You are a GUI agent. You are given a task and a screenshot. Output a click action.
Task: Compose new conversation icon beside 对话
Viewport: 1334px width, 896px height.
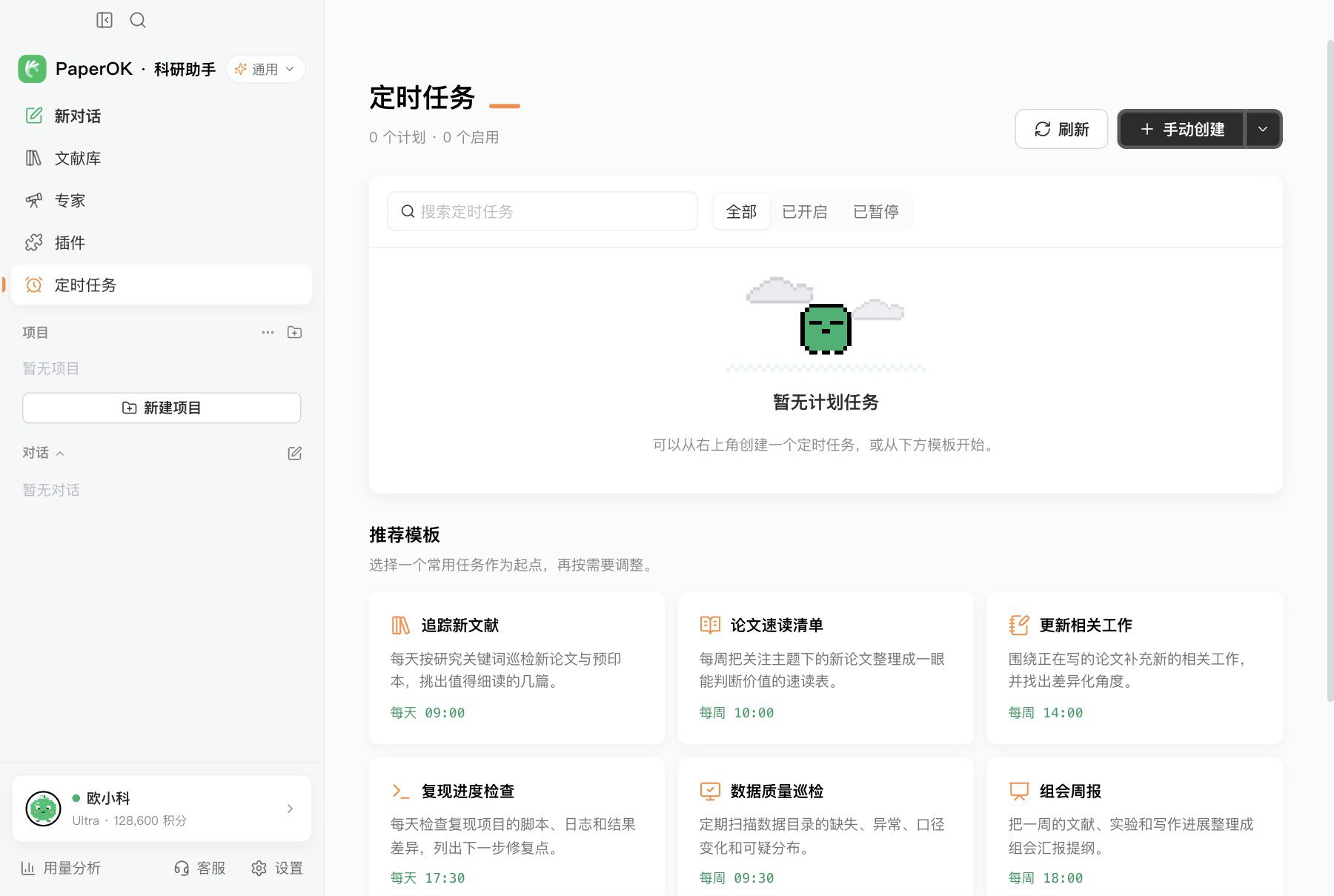tap(294, 453)
